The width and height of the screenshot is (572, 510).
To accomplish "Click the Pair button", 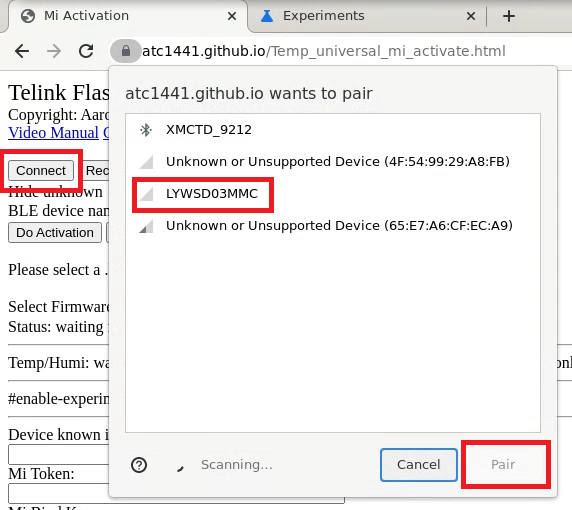I will tap(503, 465).
